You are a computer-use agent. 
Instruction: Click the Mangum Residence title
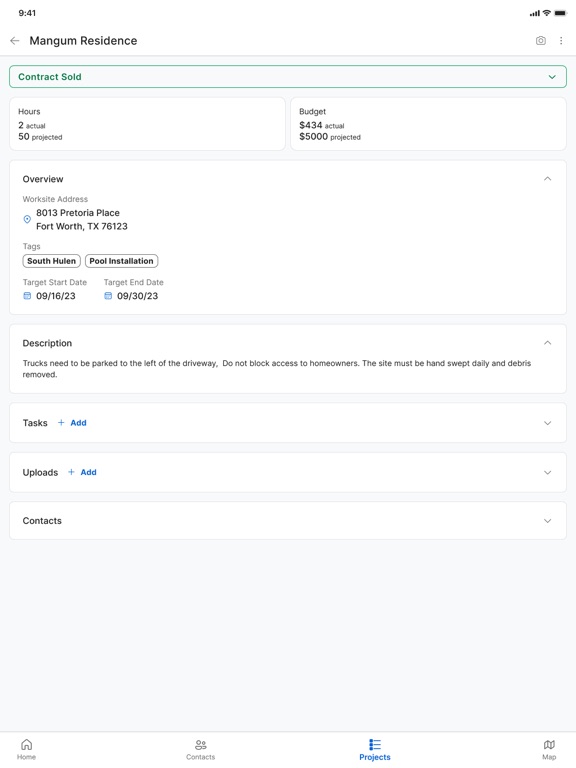pos(83,41)
